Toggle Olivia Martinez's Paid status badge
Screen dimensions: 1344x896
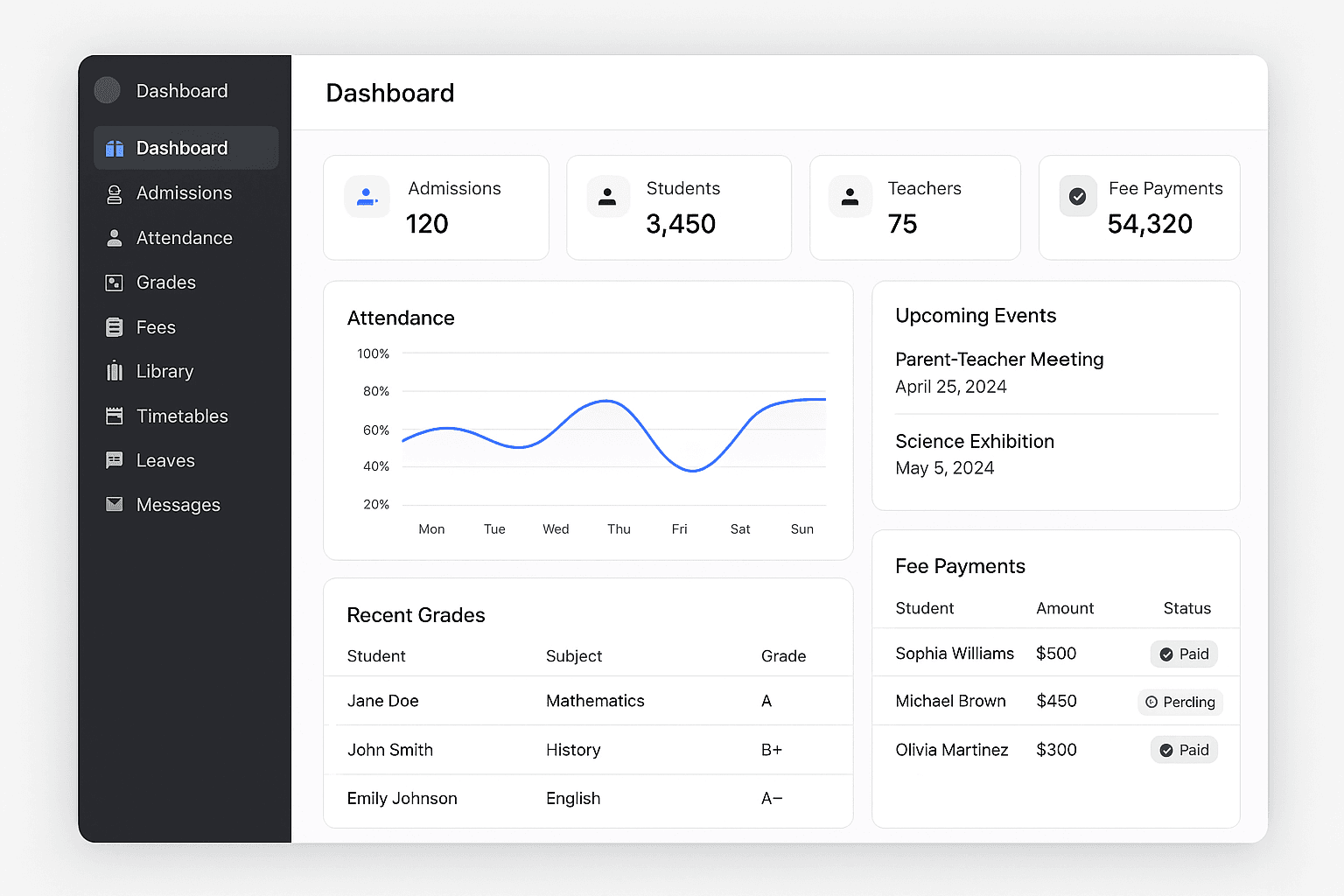click(x=1184, y=750)
